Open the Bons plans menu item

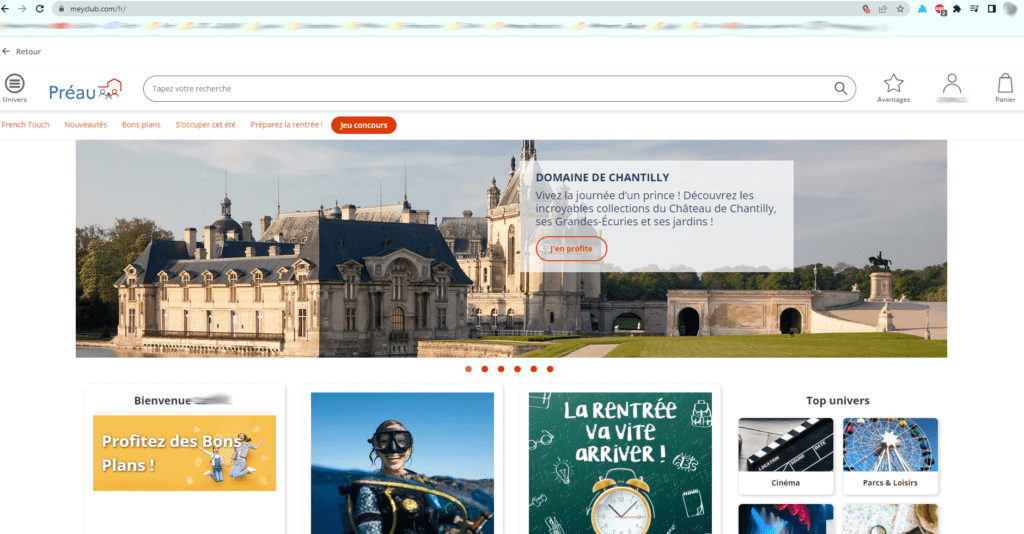(x=141, y=125)
